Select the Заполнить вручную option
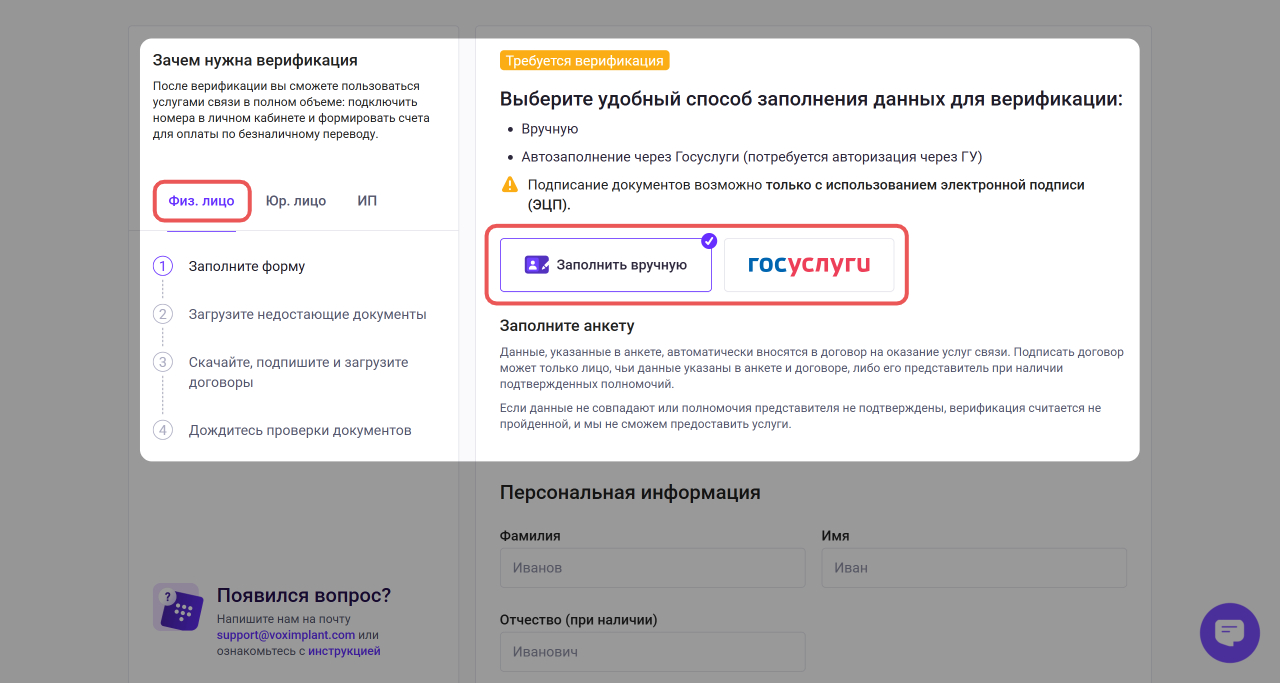 point(606,265)
